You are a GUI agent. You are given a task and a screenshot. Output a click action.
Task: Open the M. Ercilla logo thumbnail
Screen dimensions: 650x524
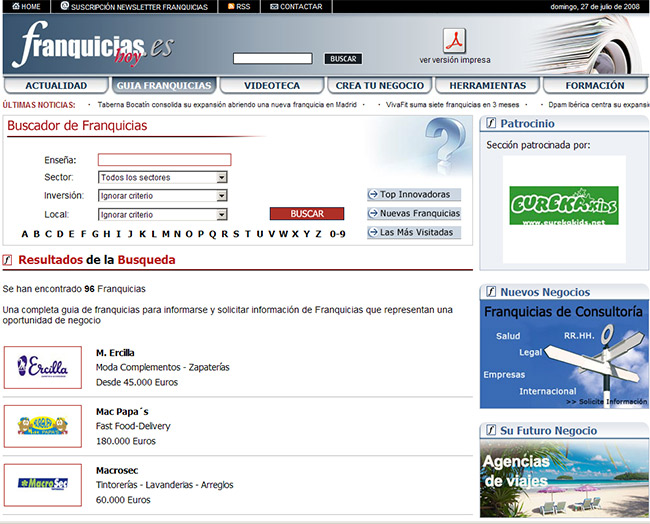43,368
